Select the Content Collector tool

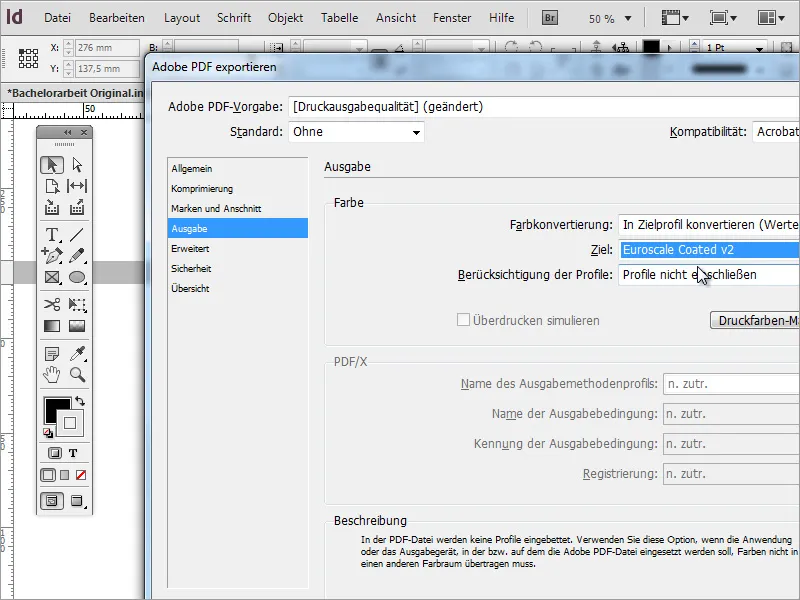point(52,207)
